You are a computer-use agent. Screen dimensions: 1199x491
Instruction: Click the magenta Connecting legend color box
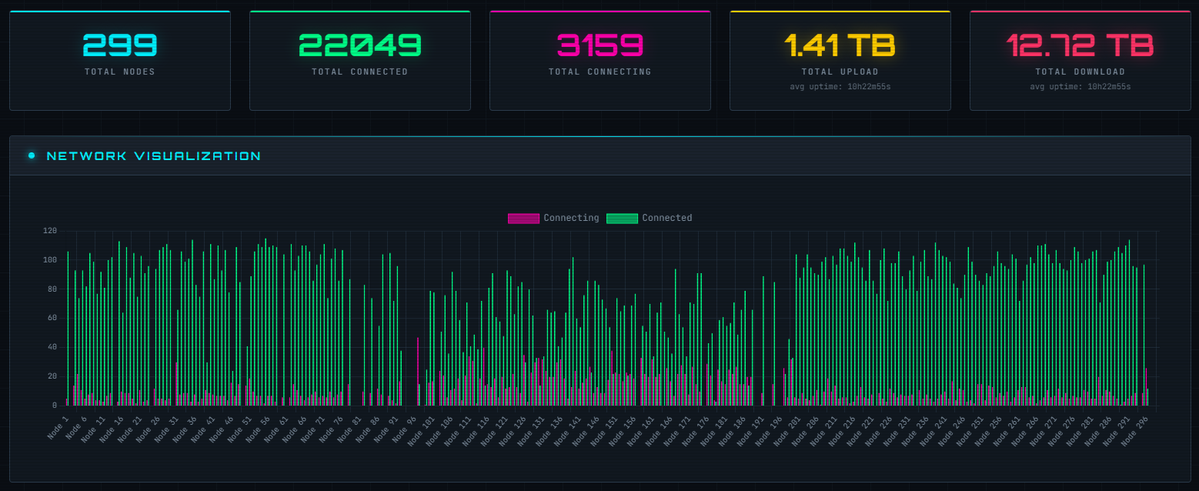click(523, 218)
